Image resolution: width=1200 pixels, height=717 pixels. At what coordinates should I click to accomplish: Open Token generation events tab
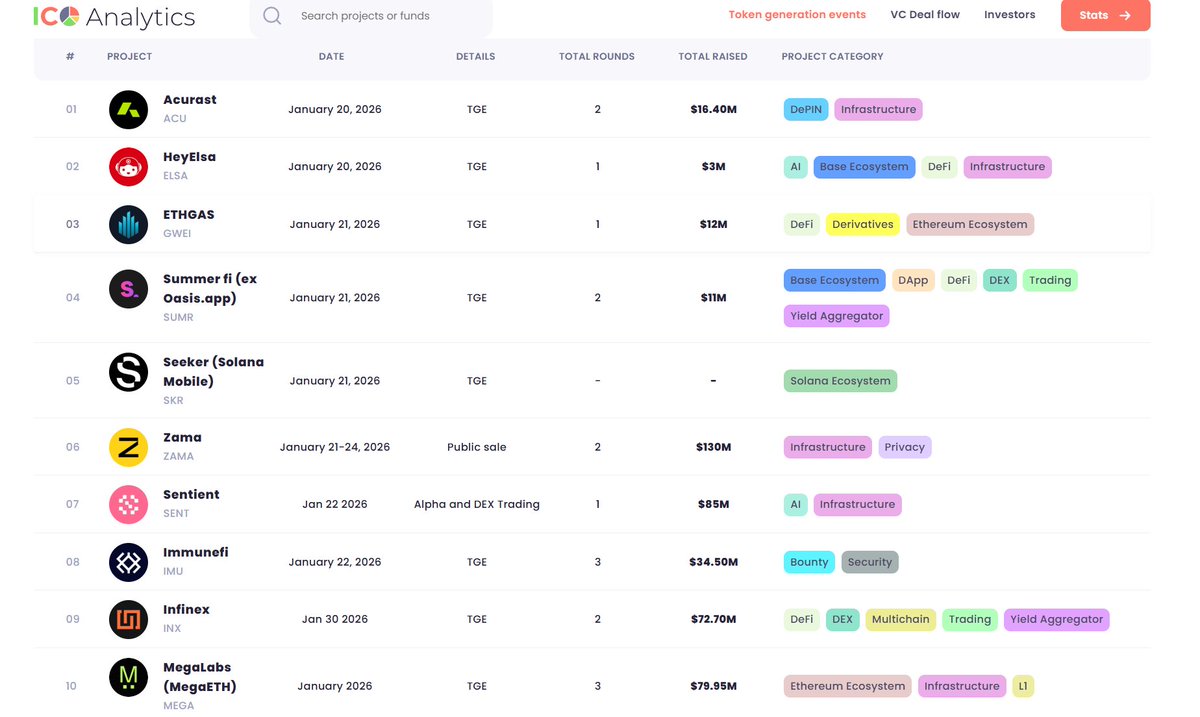(797, 15)
